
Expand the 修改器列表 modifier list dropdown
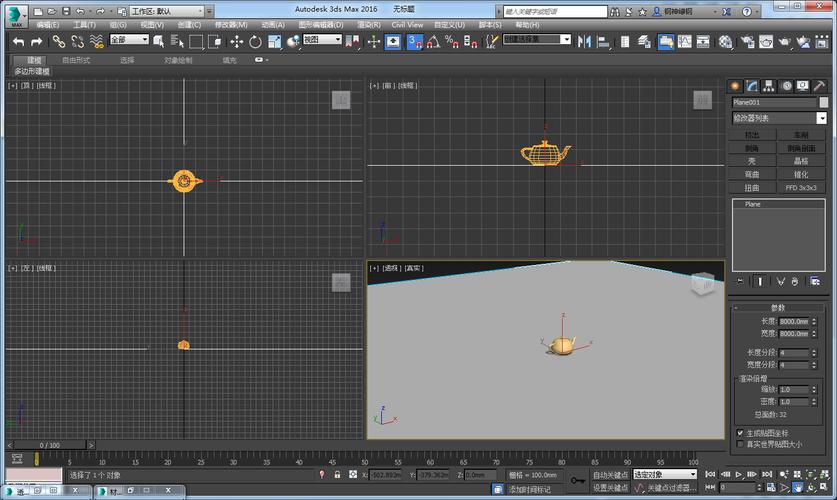coord(821,118)
